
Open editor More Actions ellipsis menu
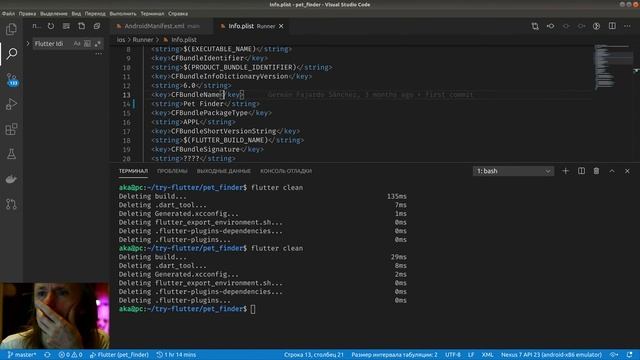(627, 26)
